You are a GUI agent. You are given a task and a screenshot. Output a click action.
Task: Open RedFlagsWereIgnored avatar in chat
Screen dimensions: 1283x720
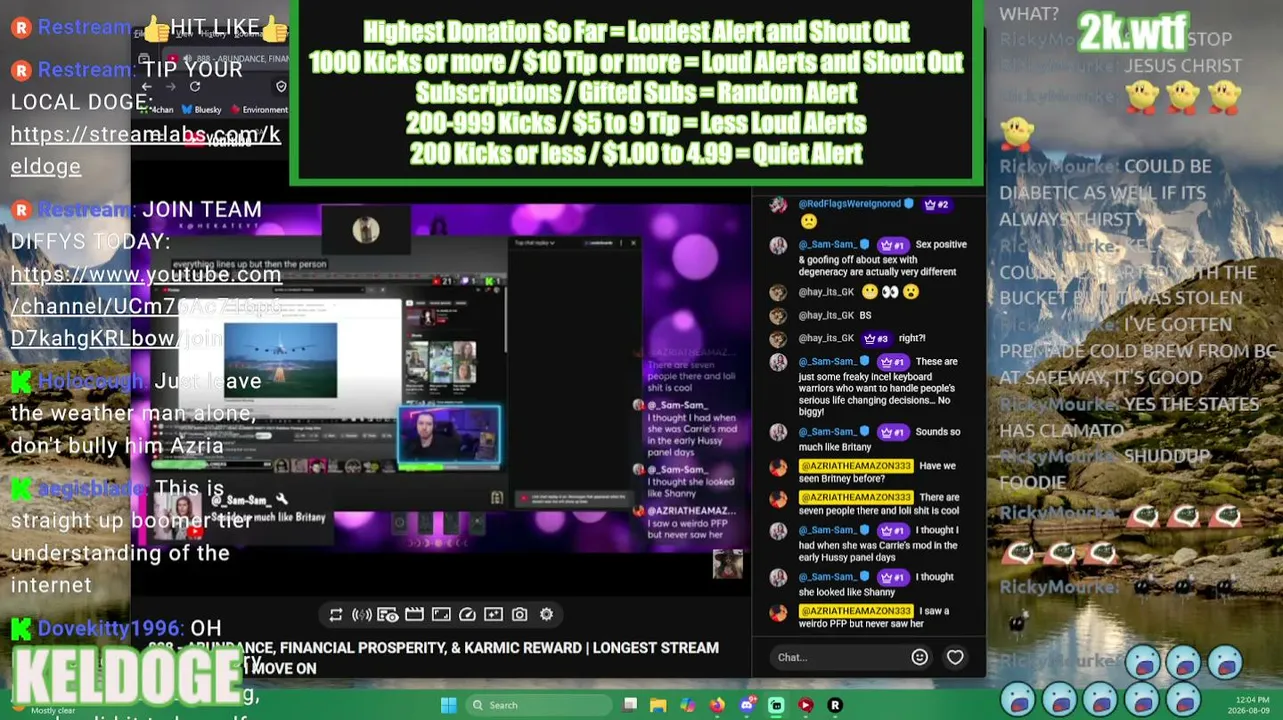777,205
